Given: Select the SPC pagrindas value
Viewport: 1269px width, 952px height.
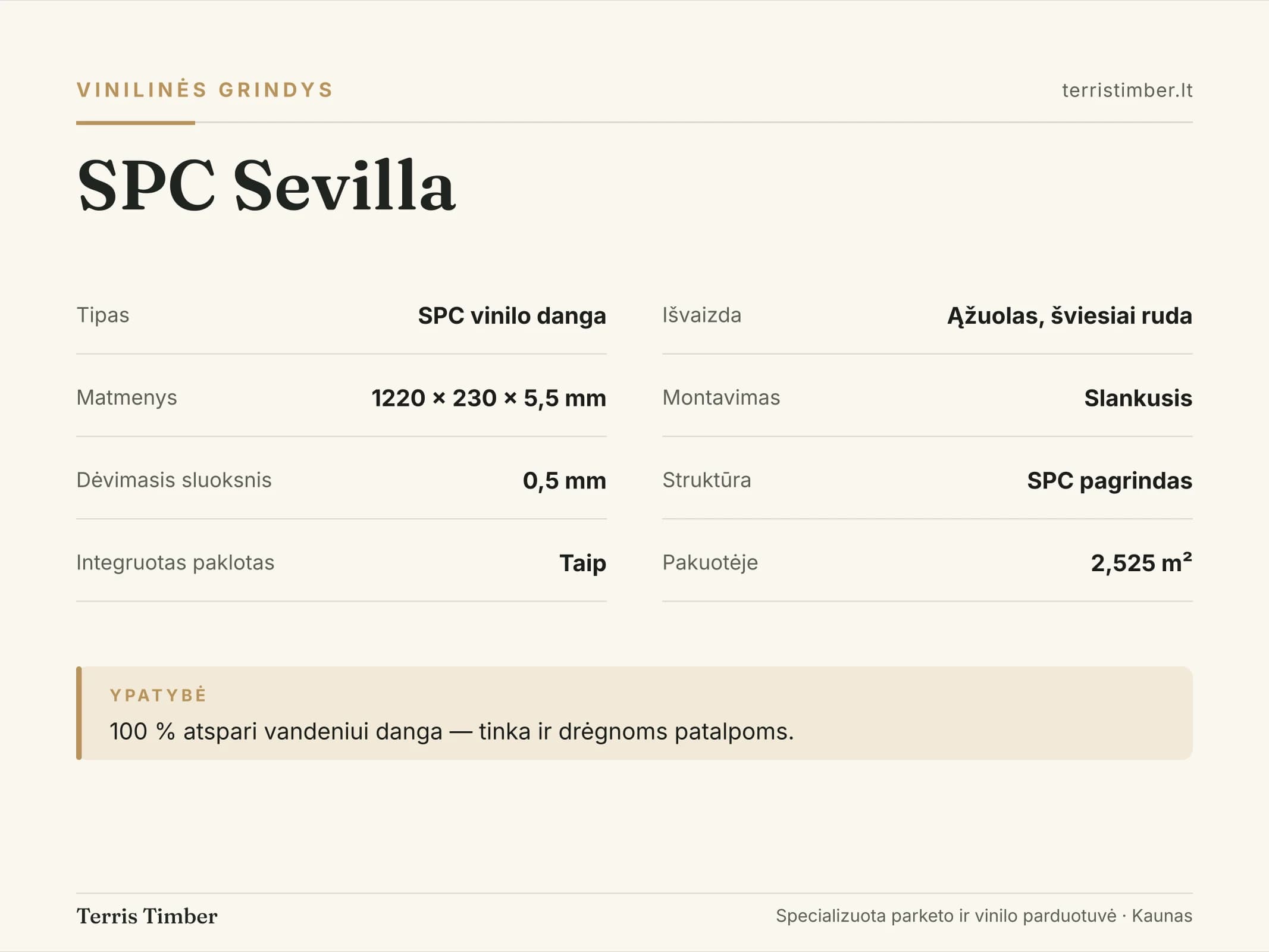Looking at the screenshot, I should tap(1110, 481).
